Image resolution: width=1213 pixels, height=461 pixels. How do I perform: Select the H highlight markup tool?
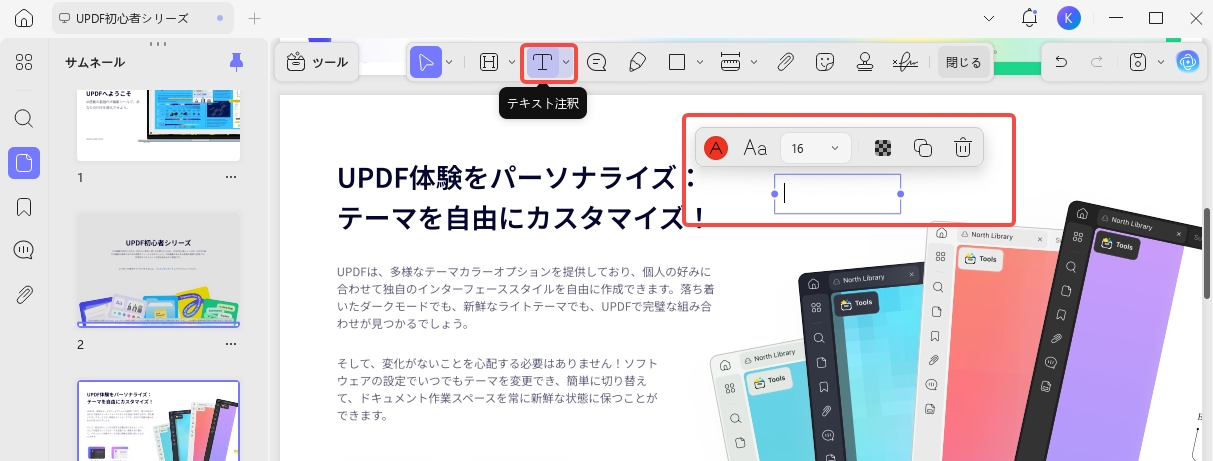click(x=489, y=62)
